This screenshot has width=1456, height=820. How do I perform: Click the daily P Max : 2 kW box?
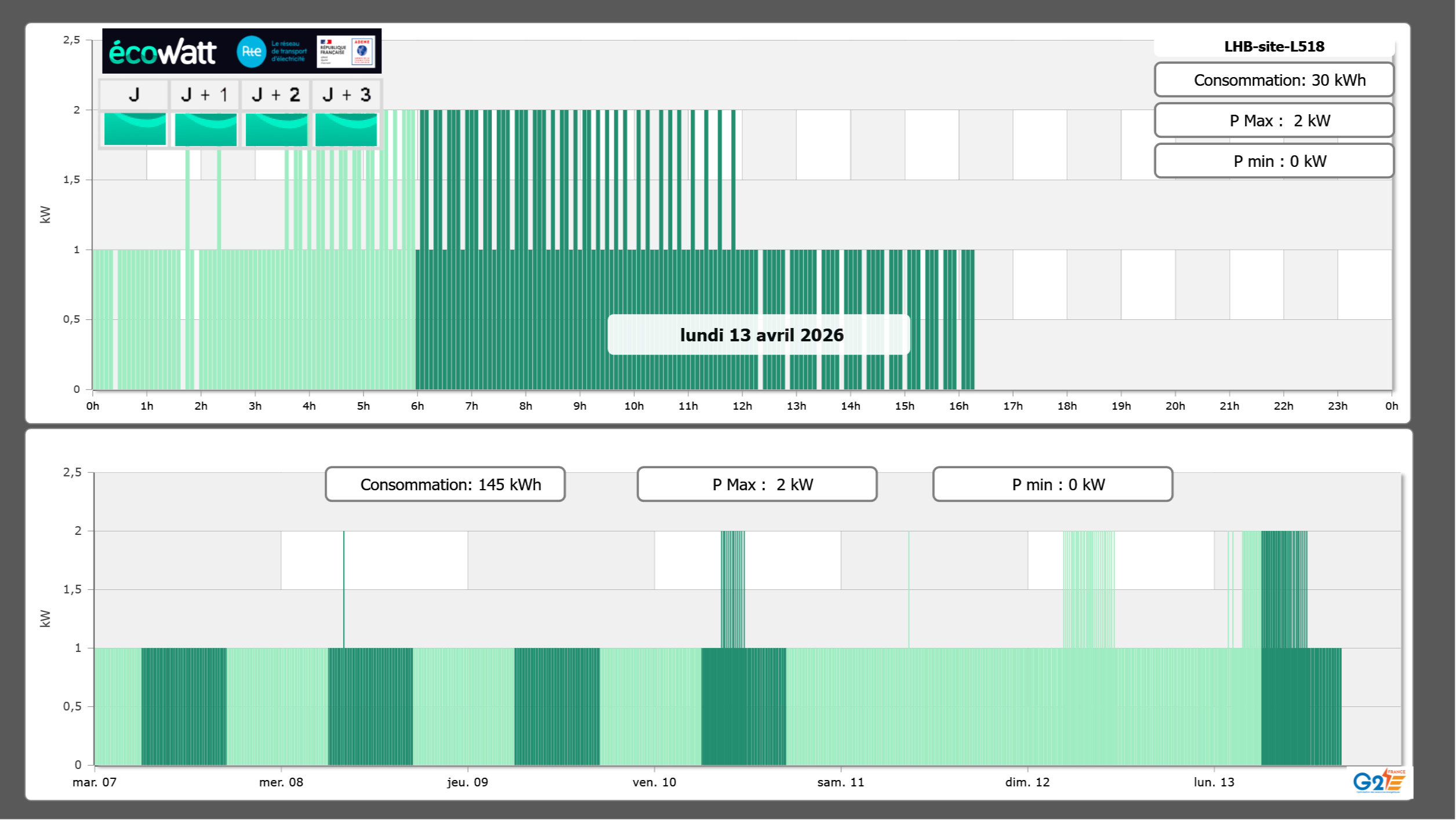pyautogui.click(x=1274, y=121)
